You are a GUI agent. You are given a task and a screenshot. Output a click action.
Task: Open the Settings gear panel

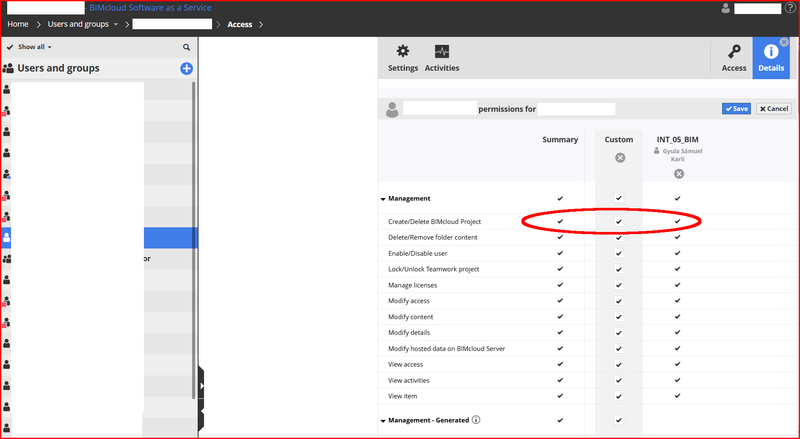pyautogui.click(x=403, y=58)
